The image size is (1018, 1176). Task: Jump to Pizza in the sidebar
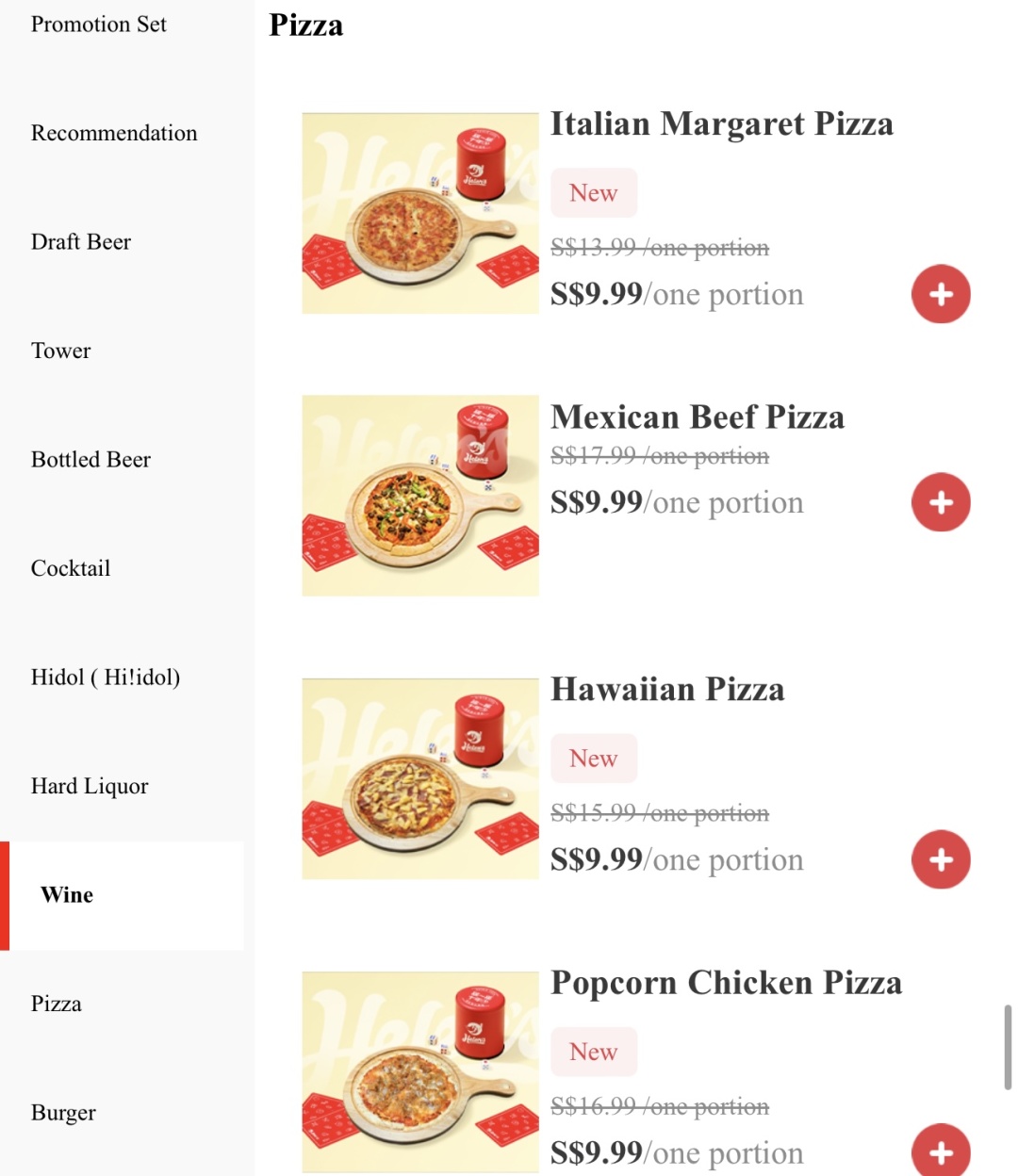tap(57, 1004)
